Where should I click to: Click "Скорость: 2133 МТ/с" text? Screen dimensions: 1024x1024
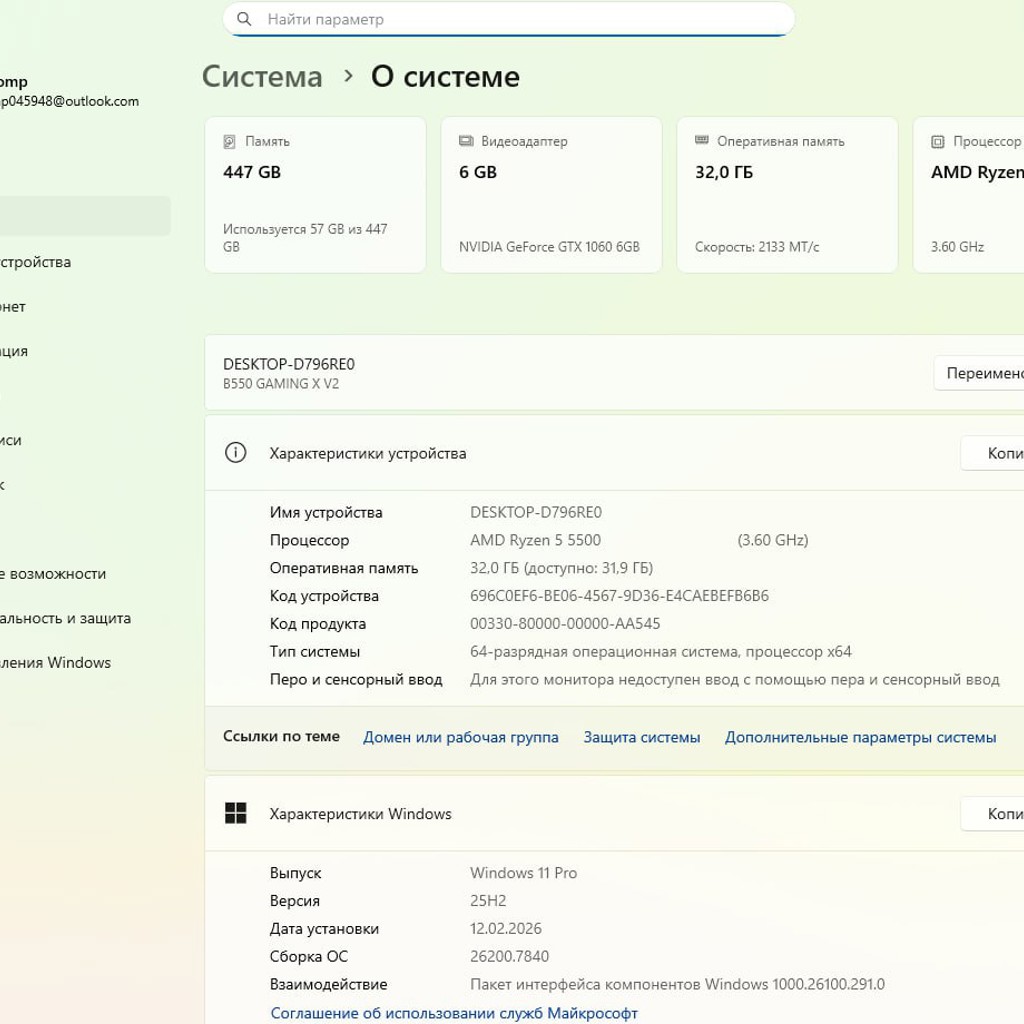[757, 247]
